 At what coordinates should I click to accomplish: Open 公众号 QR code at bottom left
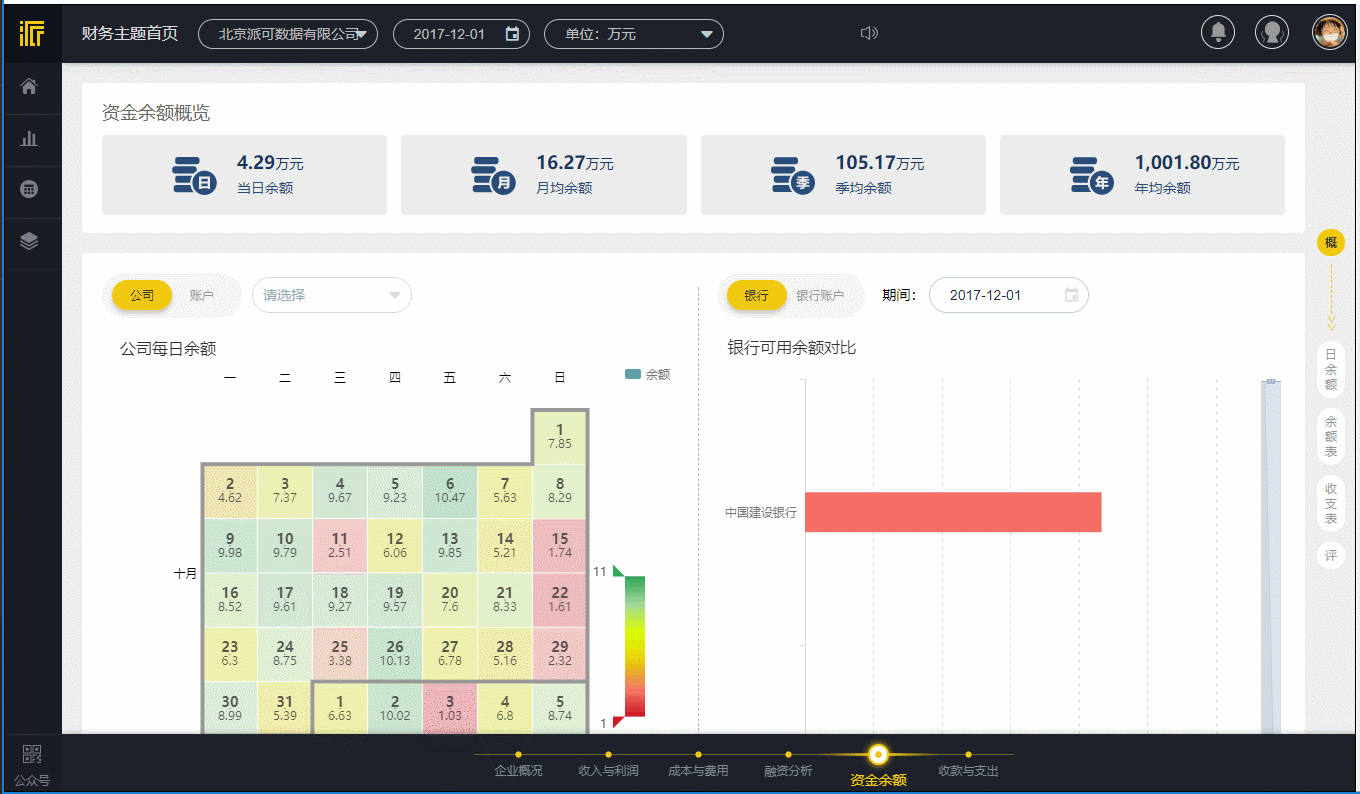[x=31, y=762]
